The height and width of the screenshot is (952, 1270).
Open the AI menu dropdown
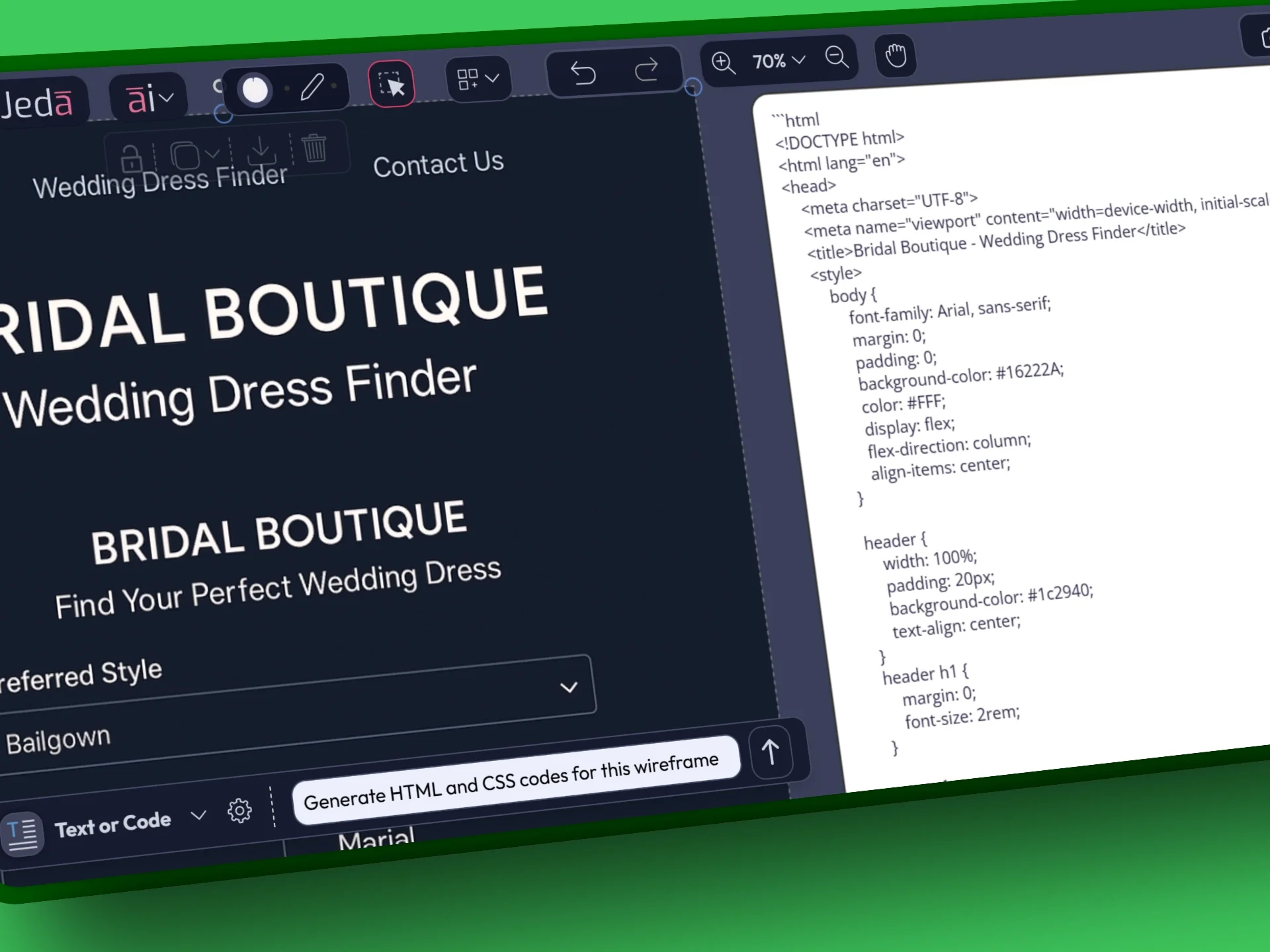point(149,99)
